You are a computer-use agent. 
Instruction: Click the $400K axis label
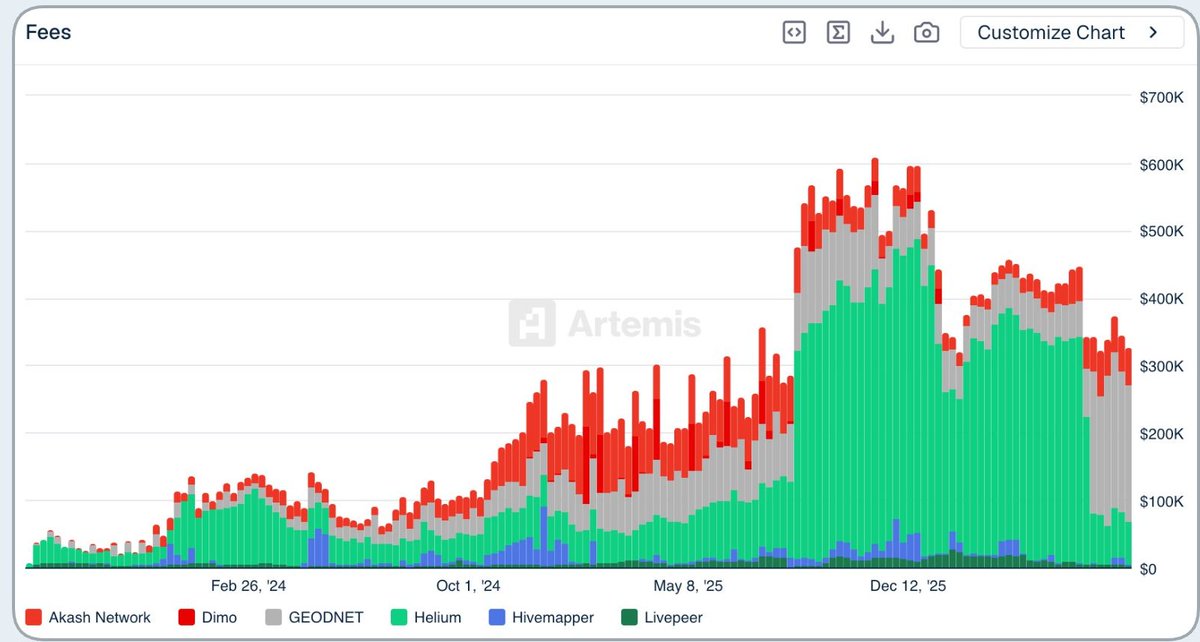click(1161, 299)
